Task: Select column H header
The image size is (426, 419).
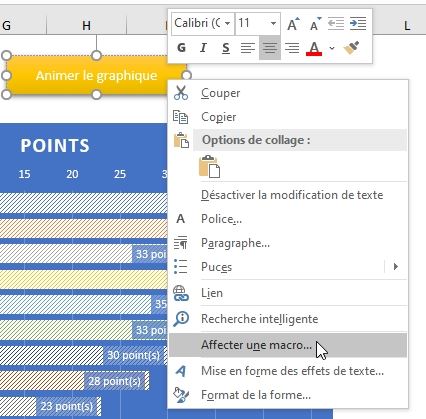Action: tap(87, 25)
